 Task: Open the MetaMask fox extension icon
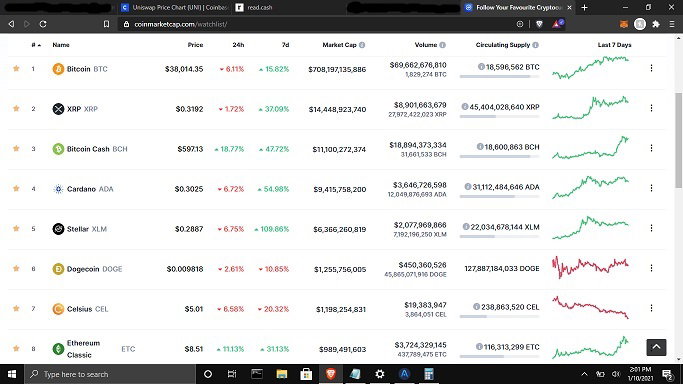click(624, 24)
